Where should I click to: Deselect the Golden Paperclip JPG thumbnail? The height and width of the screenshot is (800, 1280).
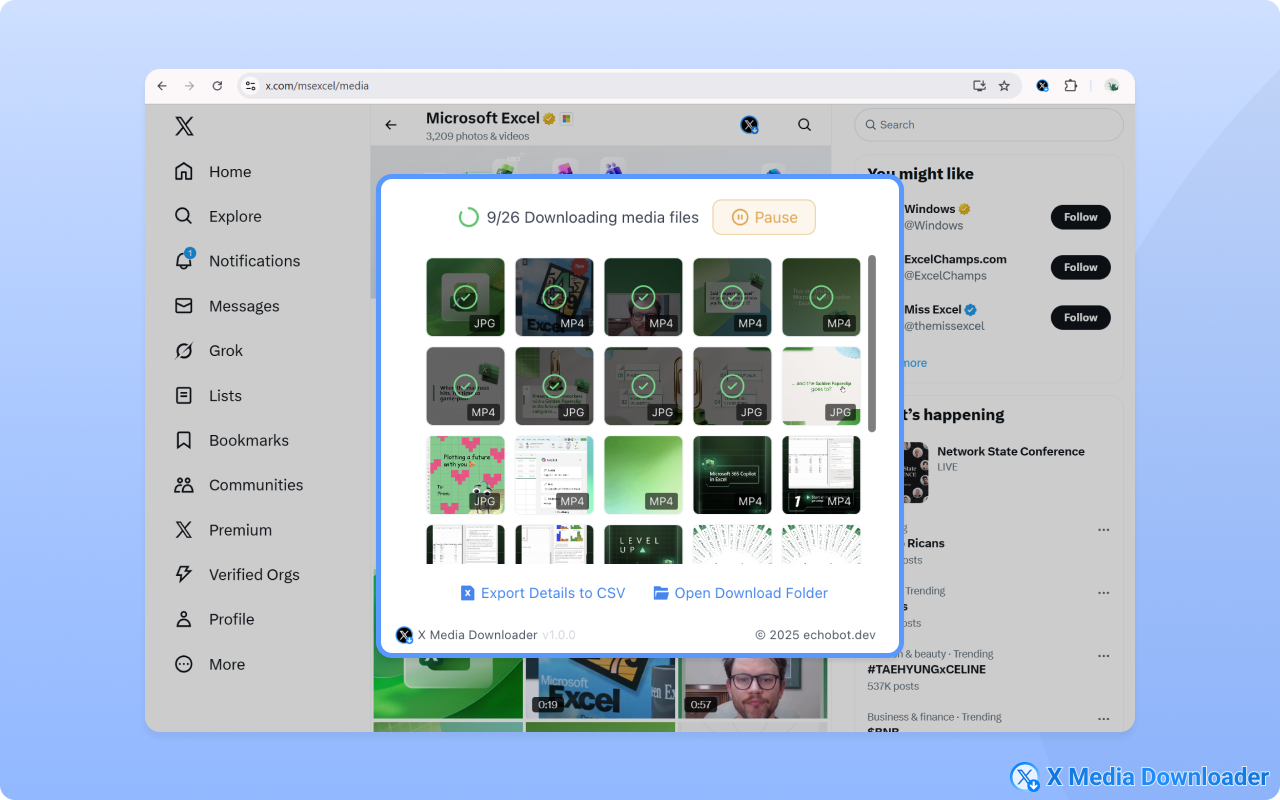(x=821, y=385)
